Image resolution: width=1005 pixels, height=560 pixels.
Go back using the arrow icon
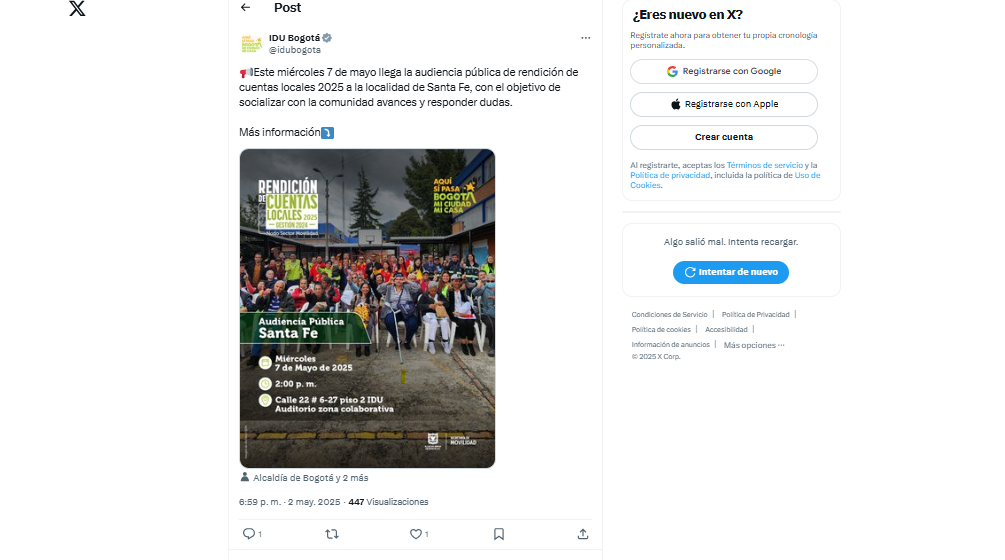point(245,8)
